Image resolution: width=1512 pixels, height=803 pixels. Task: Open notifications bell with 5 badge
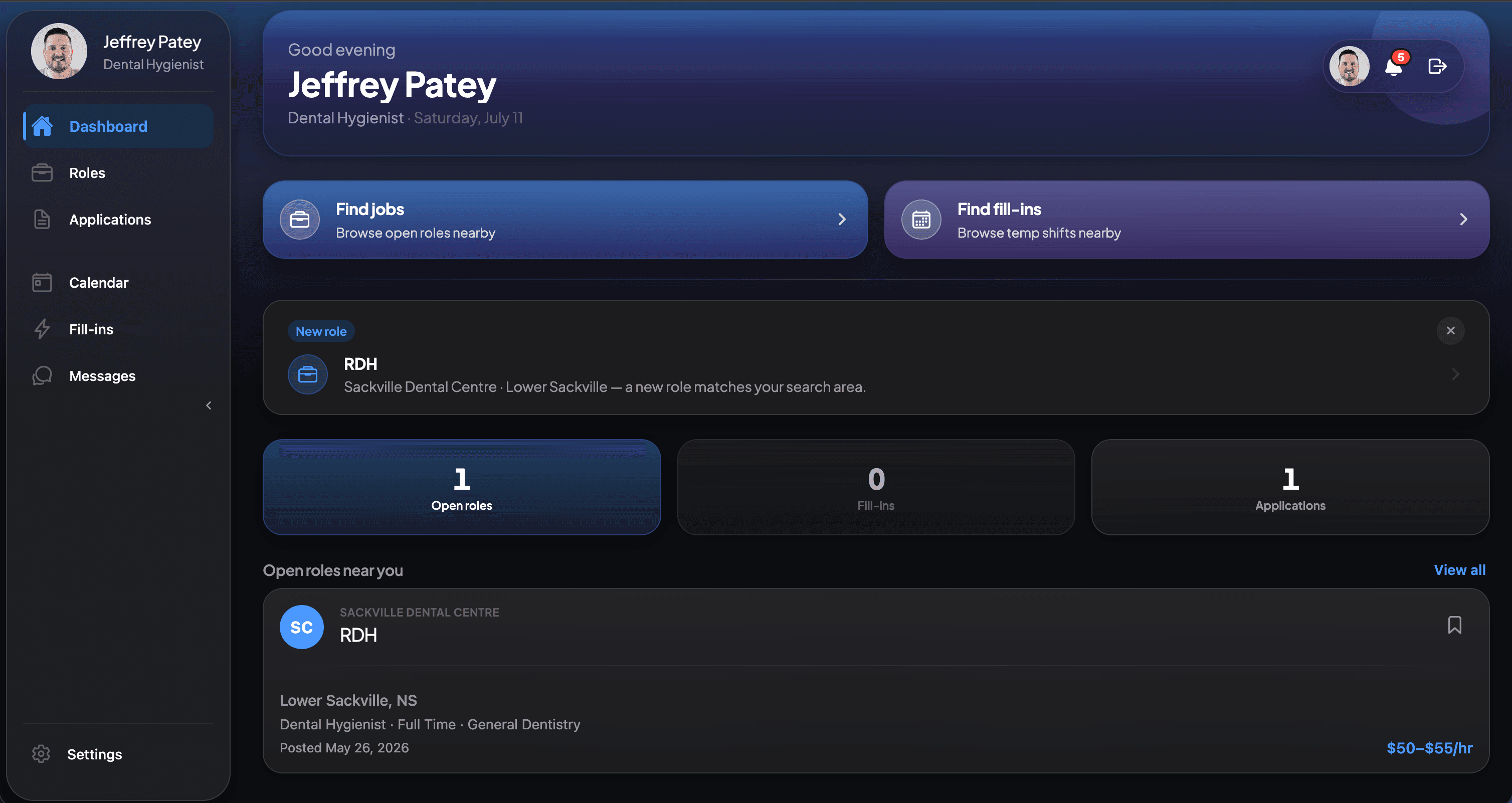coord(1394,67)
